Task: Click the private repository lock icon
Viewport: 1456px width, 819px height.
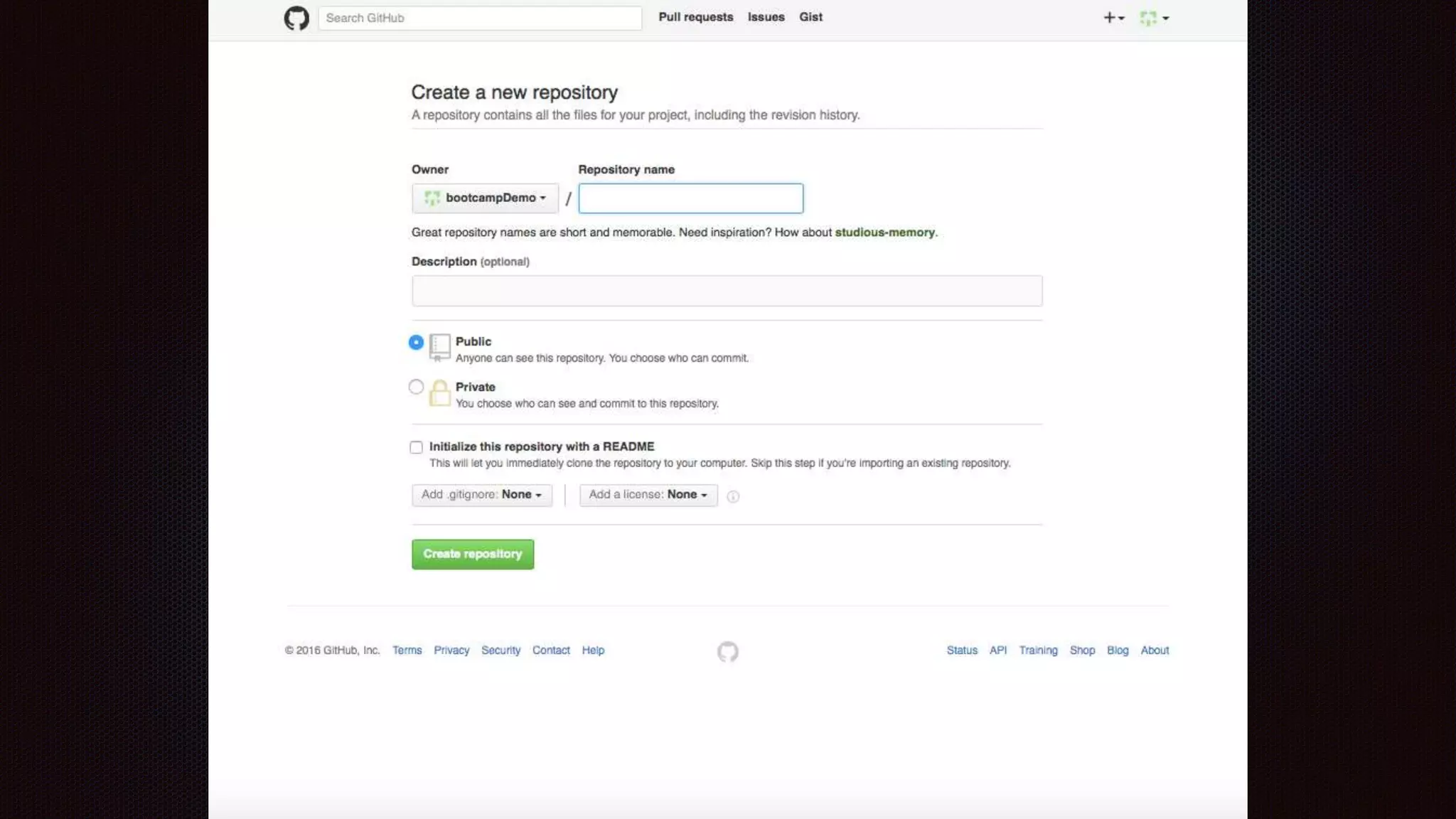Action: [x=439, y=392]
